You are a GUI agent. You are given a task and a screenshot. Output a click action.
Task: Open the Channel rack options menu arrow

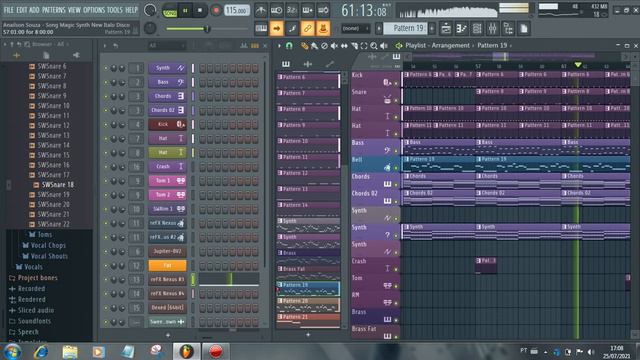click(x=105, y=46)
